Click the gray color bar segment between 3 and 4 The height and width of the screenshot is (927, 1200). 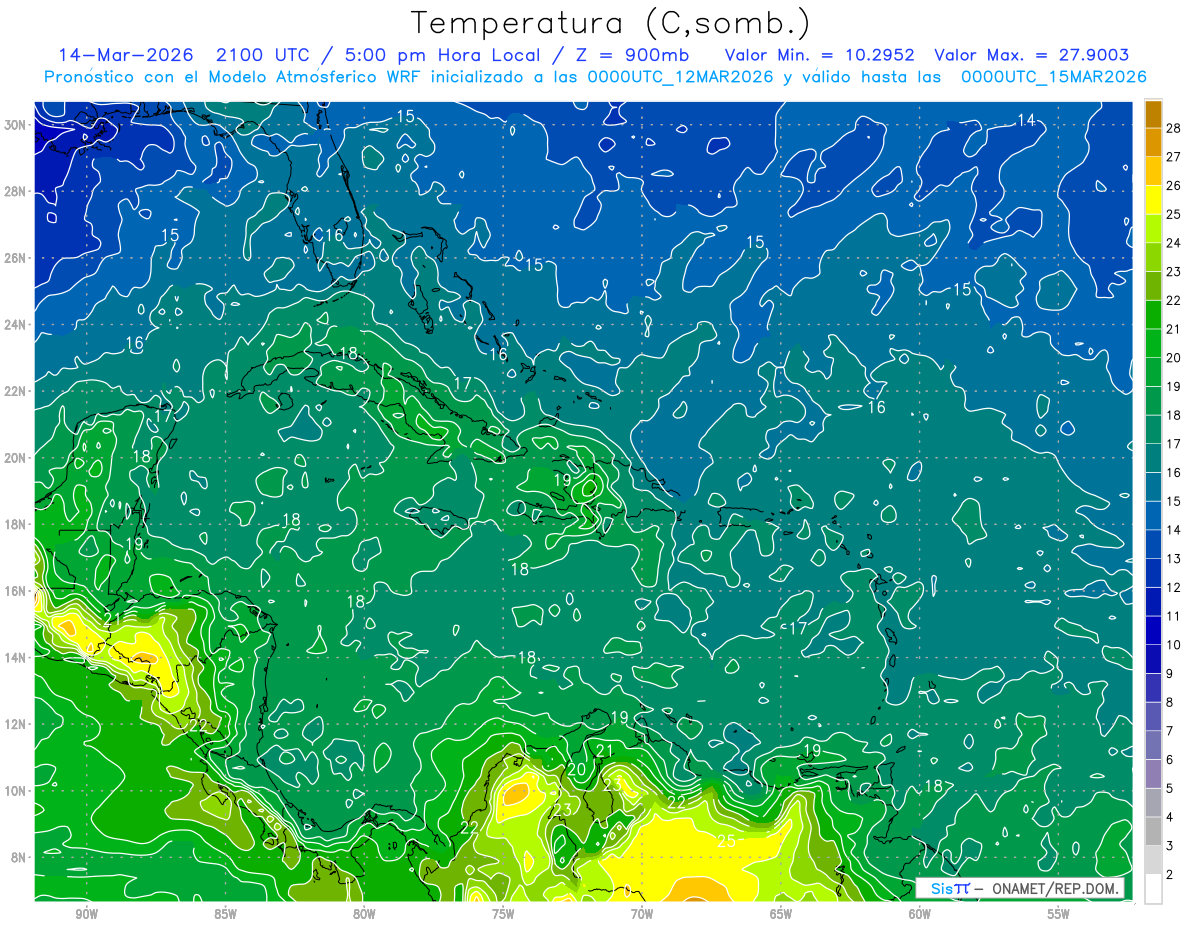(1153, 831)
